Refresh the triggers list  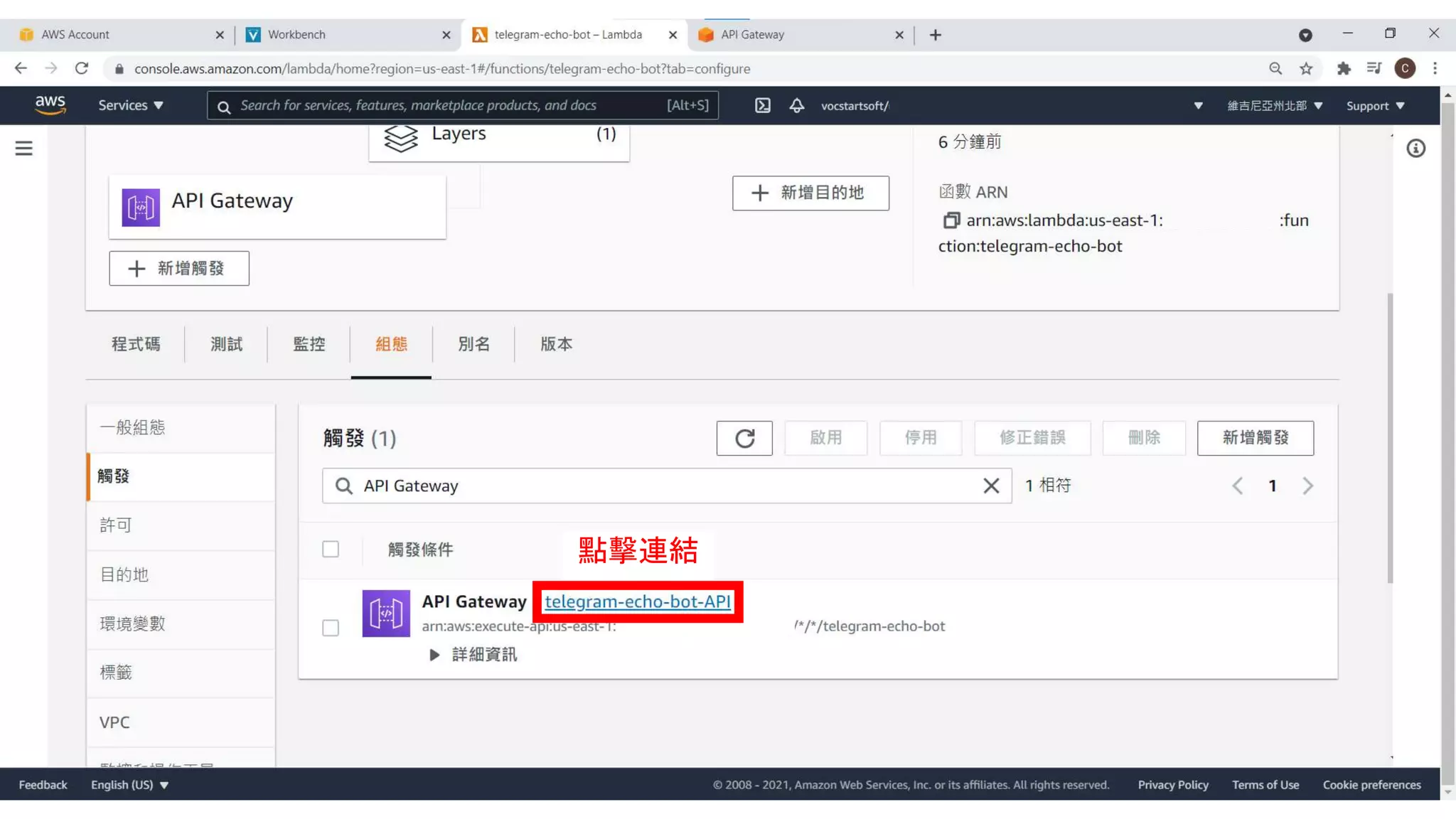744,438
